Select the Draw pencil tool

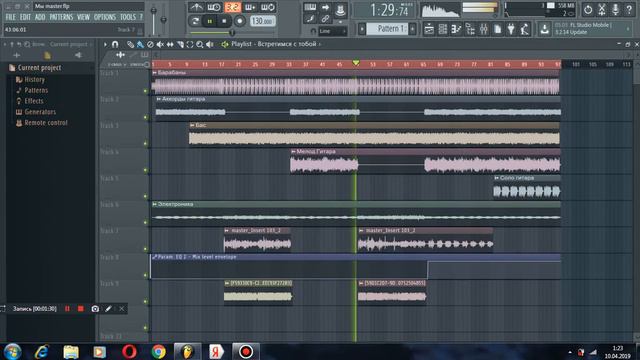point(130,44)
